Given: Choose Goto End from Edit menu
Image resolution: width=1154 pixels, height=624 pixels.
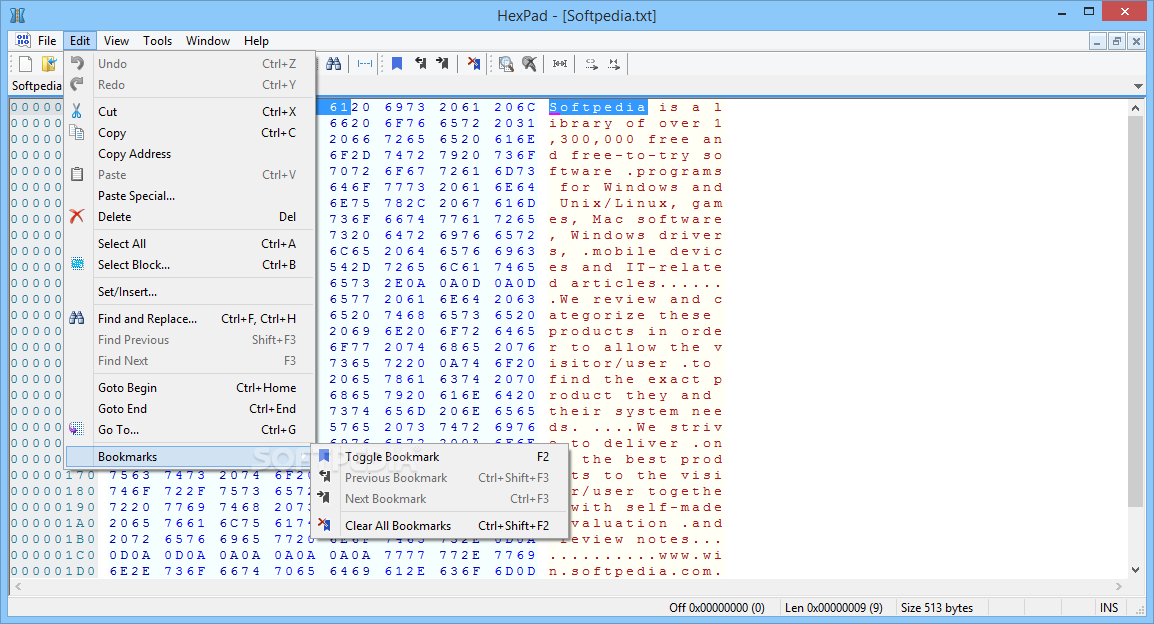Looking at the screenshot, I should click(191, 408).
